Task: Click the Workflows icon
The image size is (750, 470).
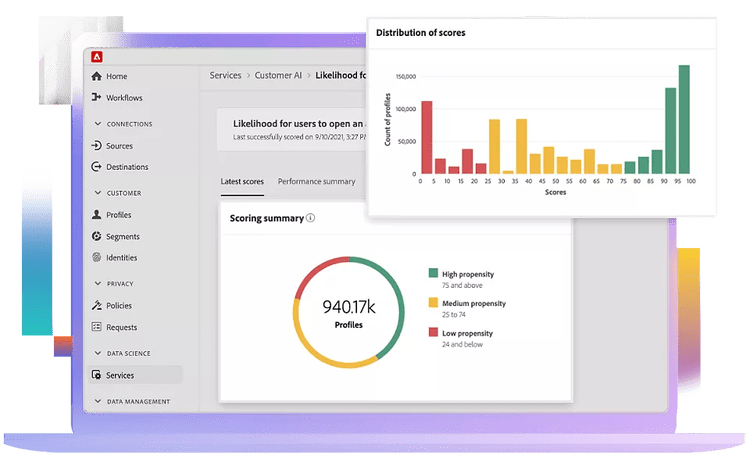Action: [97, 97]
